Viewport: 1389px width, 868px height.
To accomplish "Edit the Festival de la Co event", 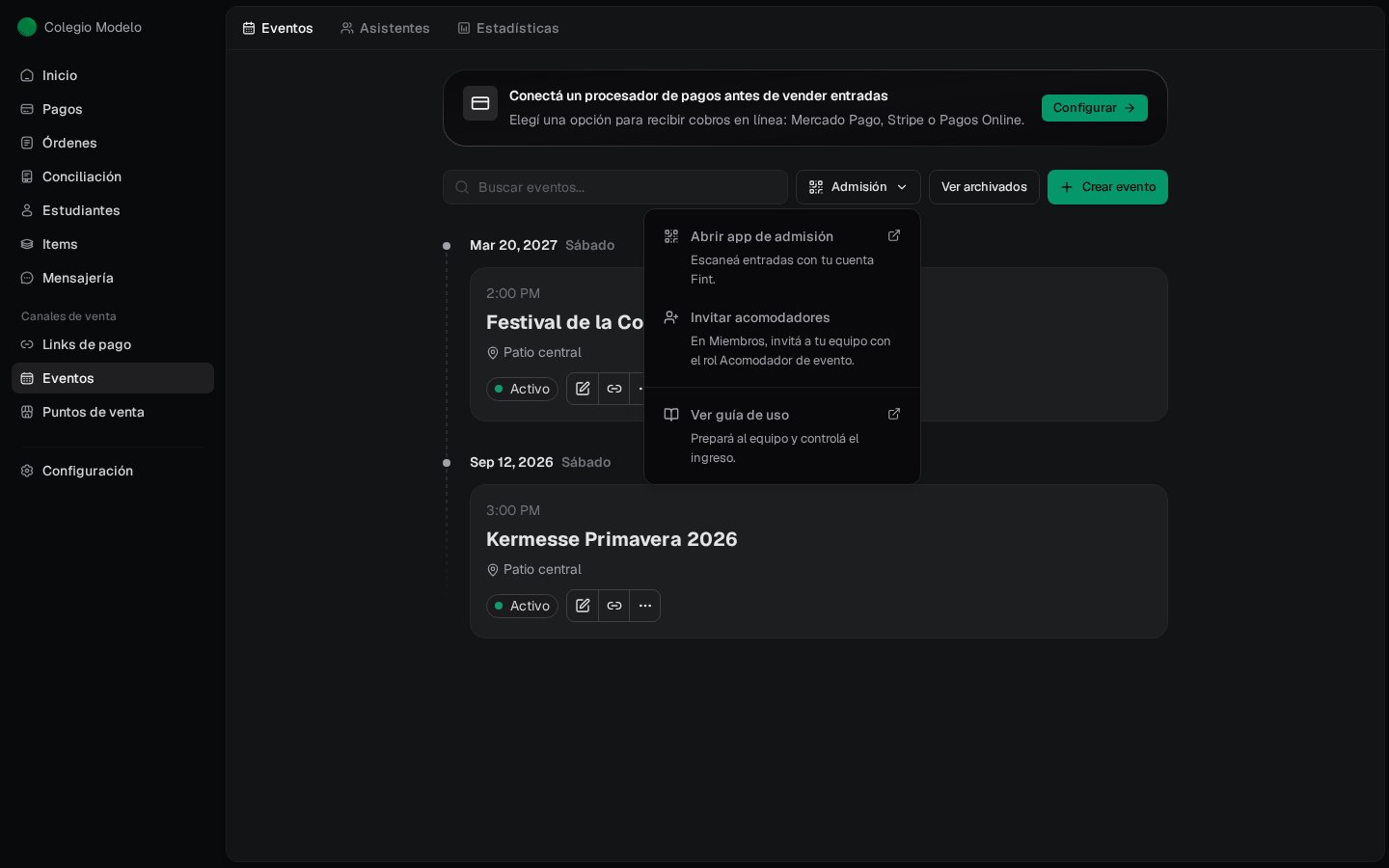I will (583, 389).
